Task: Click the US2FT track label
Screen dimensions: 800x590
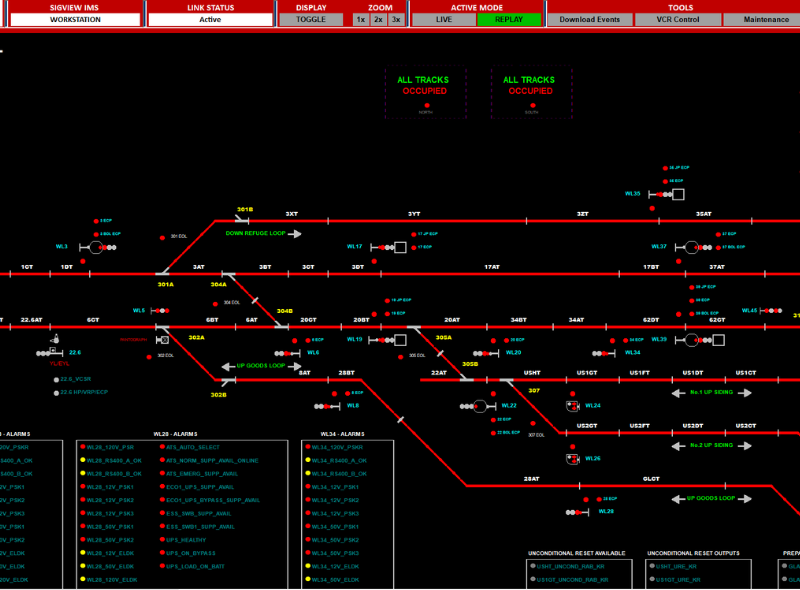Action: [x=639, y=426]
